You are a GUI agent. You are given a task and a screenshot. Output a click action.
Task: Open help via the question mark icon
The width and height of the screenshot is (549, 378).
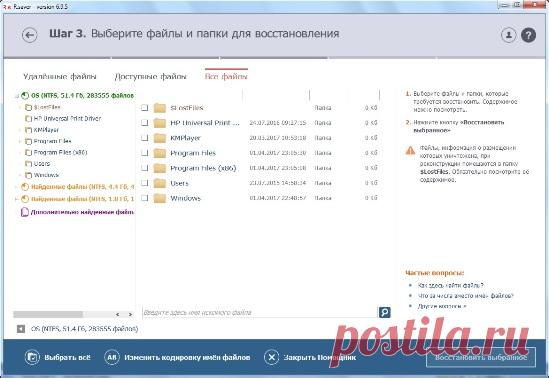tap(528, 35)
